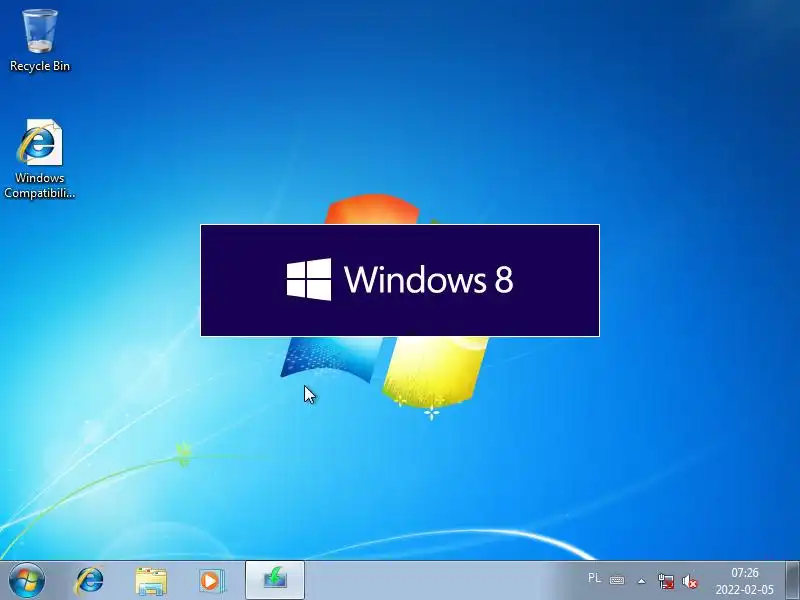
Task: Open the Start menu orb
Action: (x=27, y=581)
